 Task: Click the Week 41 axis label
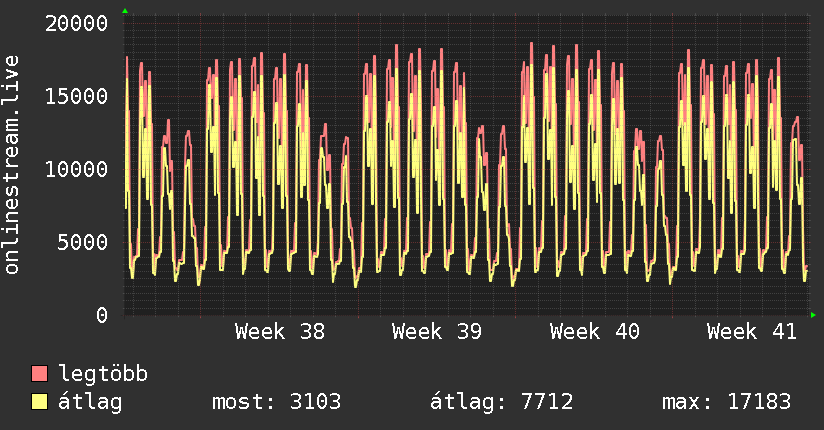tap(751, 332)
